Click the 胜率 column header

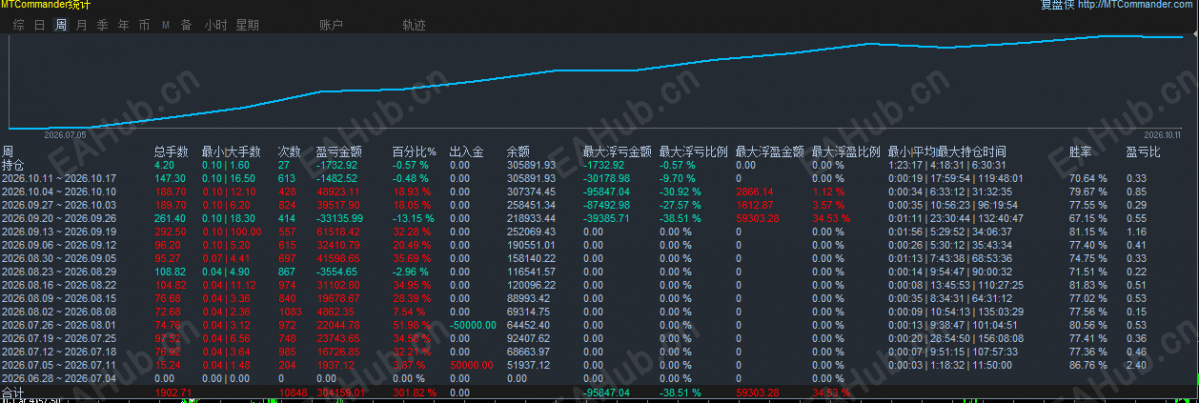(x=1080, y=152)
